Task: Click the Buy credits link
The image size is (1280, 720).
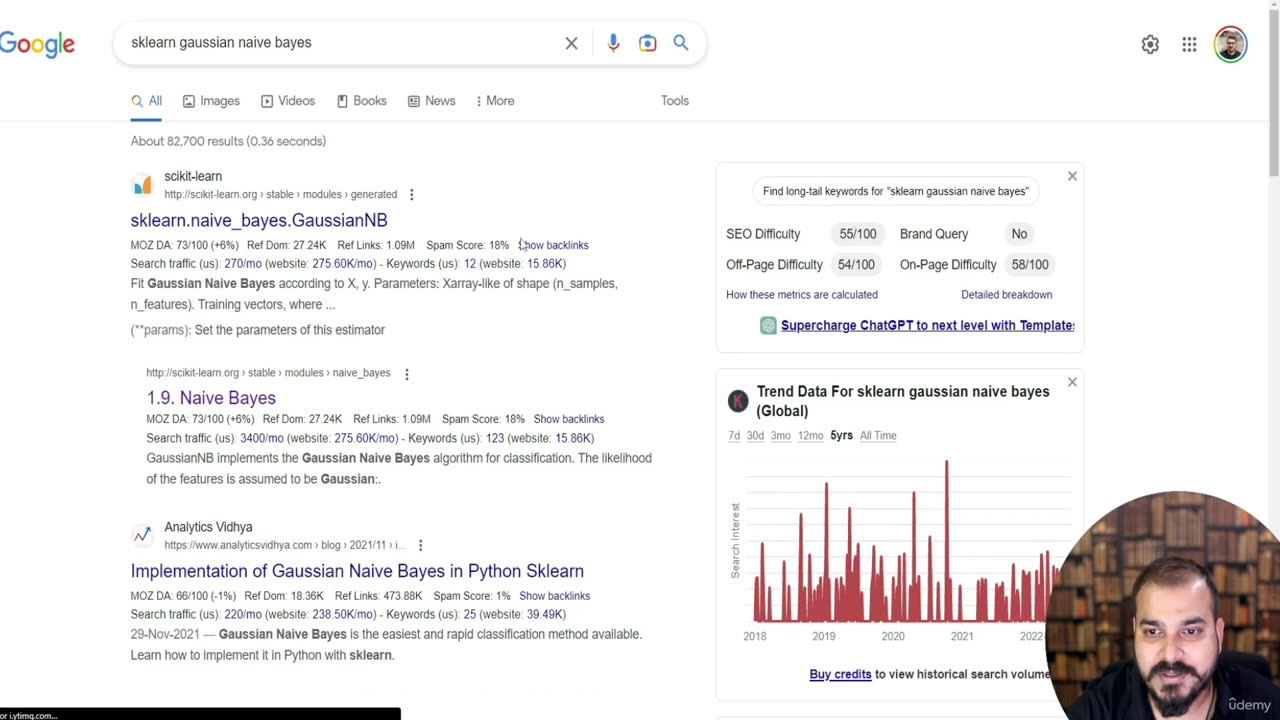Action: (840, 674)
